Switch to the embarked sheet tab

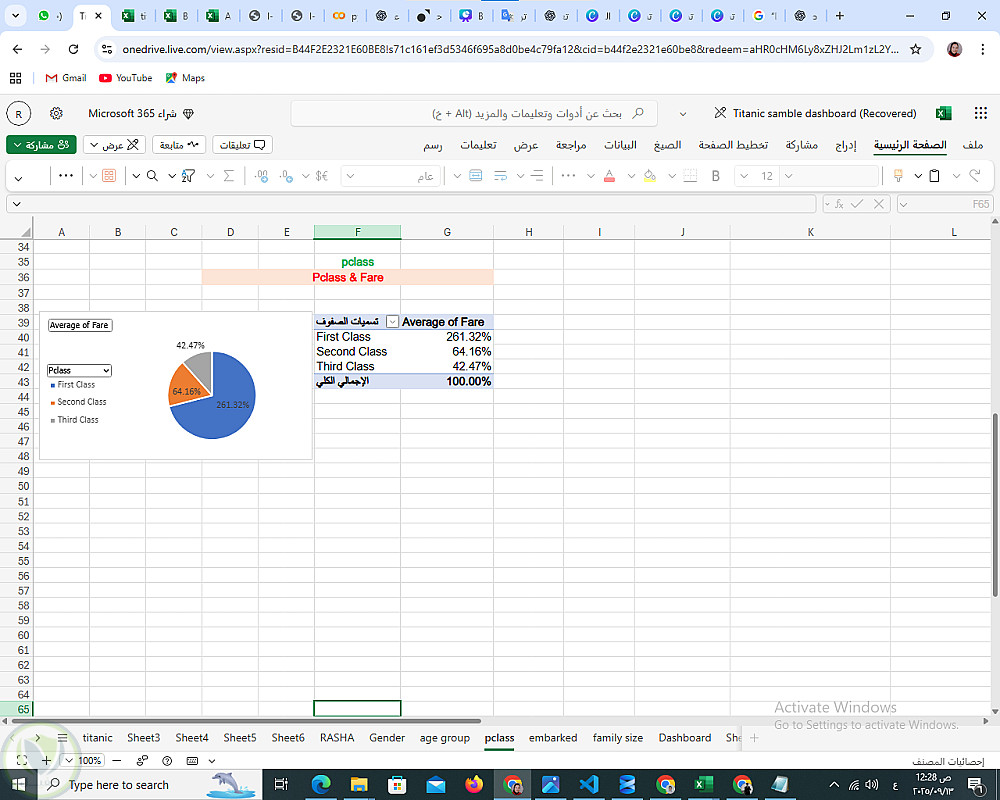(553, 738)
